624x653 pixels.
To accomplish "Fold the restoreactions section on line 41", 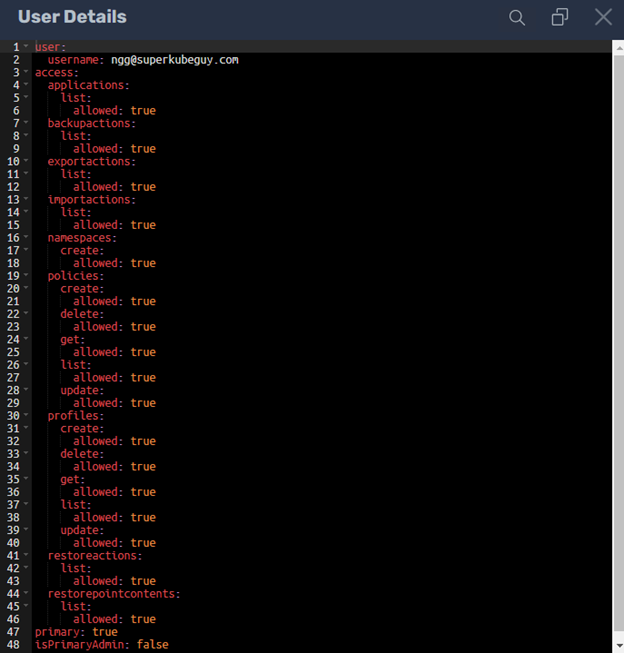I will pyautogui.click(x=26, y=554).
